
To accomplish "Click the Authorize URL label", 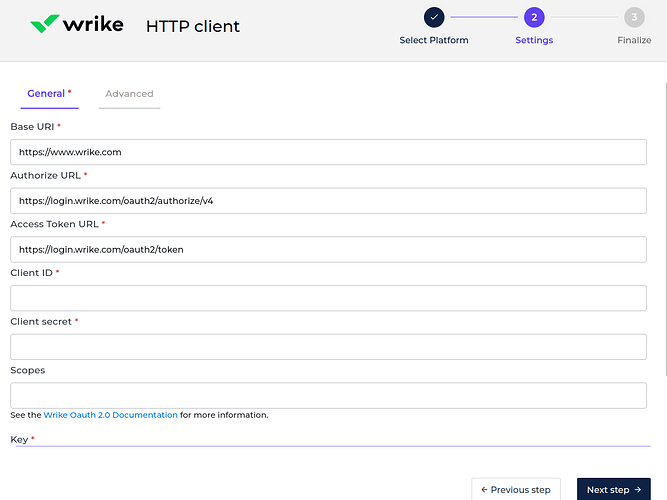I will (x=46, y=175).
